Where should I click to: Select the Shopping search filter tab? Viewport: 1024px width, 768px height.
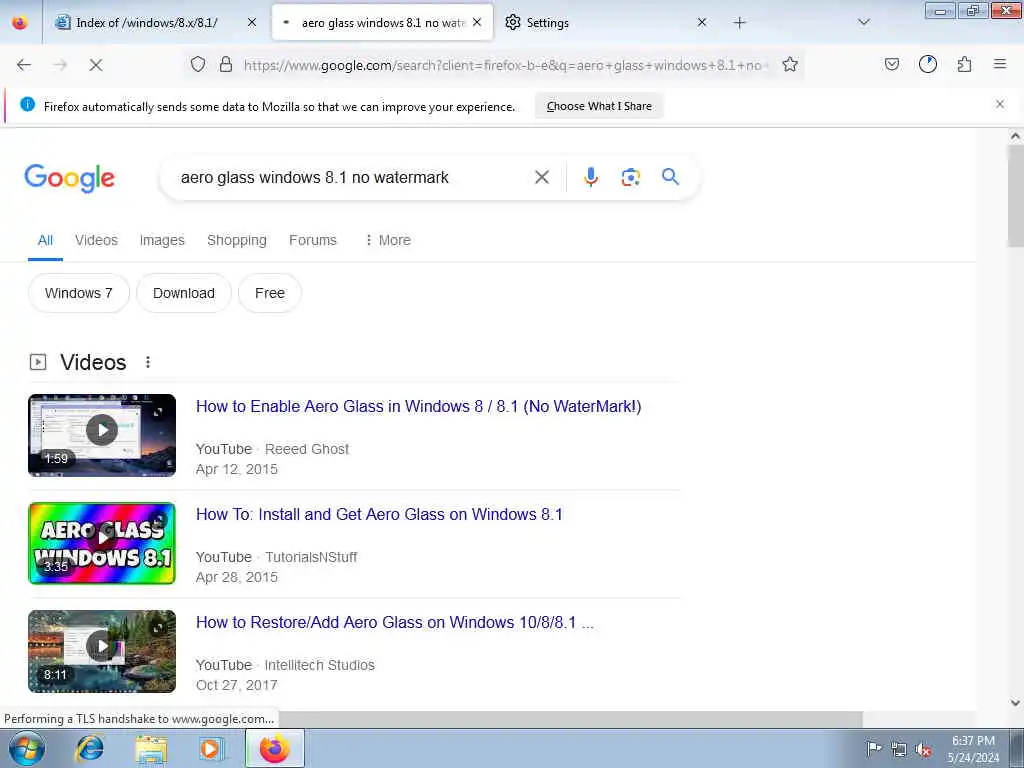pyautogui.click(x=236, y=240)
